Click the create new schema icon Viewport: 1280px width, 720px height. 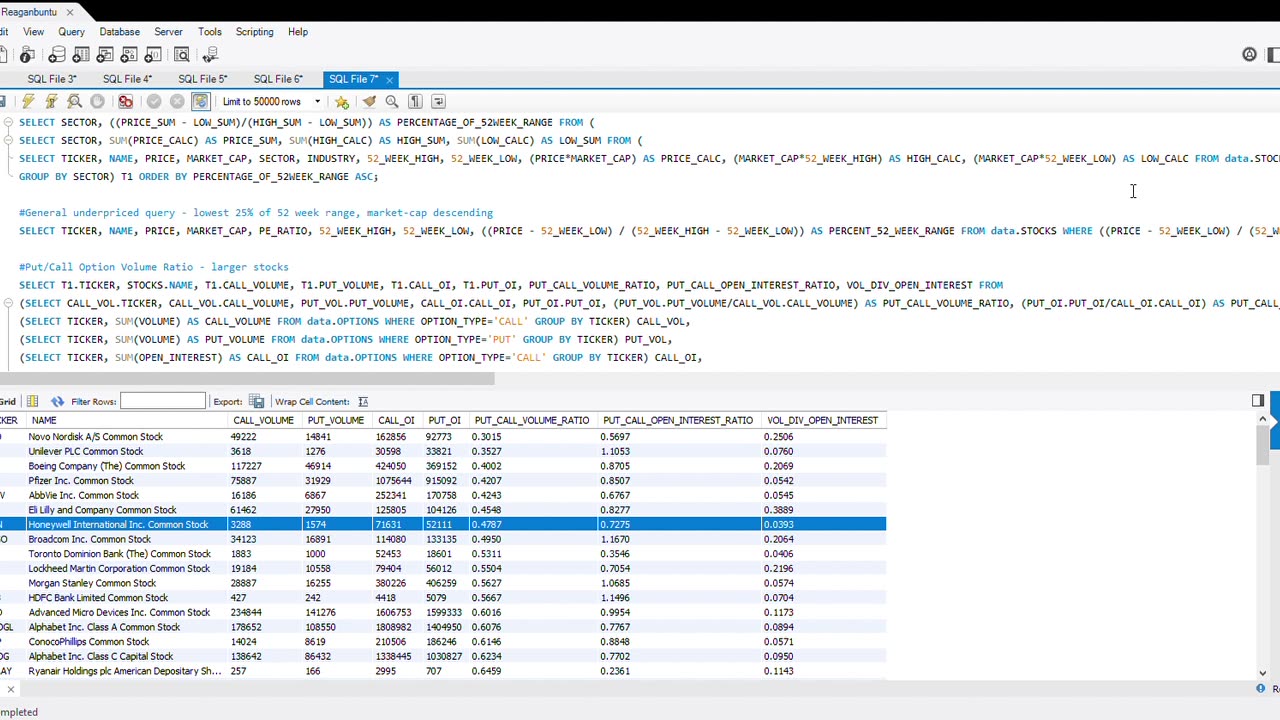pos(57,55)
